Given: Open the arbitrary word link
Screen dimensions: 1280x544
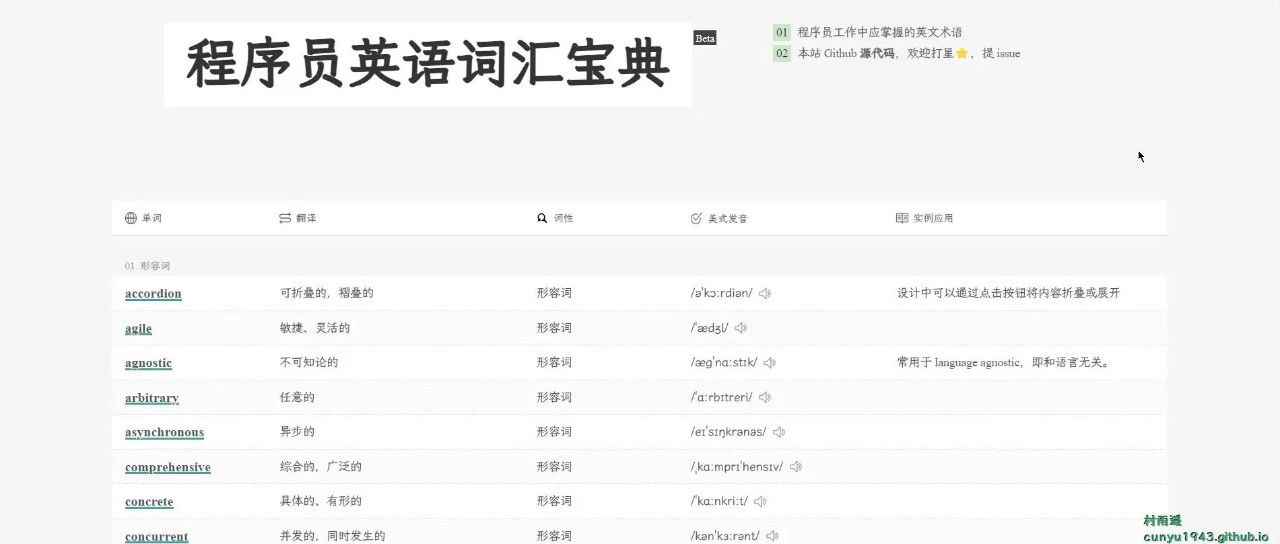Looking at the screenshot, I should click(x=152, y=397).
